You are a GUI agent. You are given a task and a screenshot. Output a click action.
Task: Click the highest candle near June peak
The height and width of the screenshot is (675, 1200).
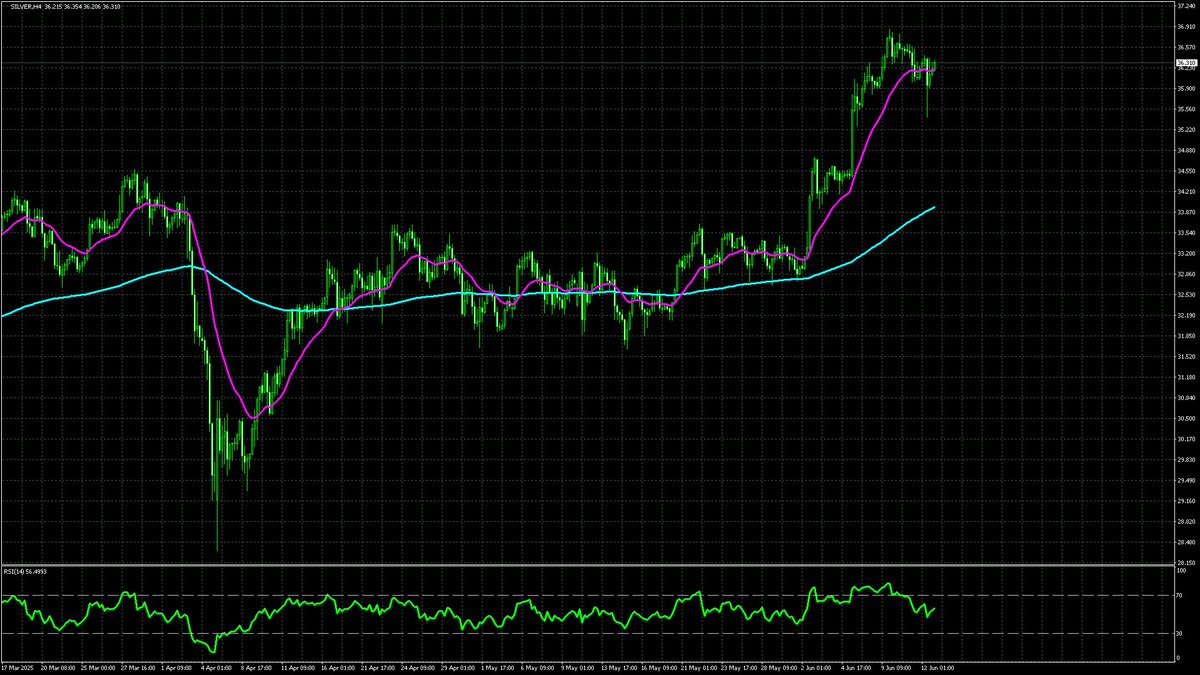(889, 34)
